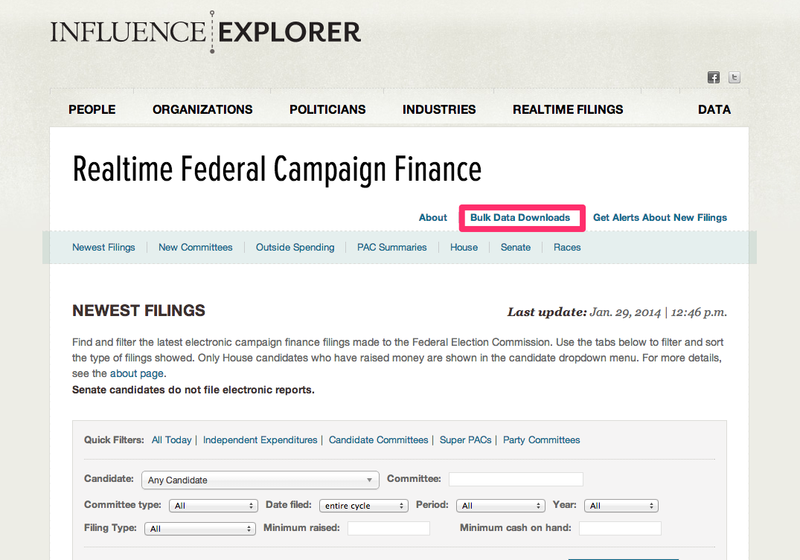Click the Committee text field
The height and width of the screenshot is (560, 800).
[515, 479]
